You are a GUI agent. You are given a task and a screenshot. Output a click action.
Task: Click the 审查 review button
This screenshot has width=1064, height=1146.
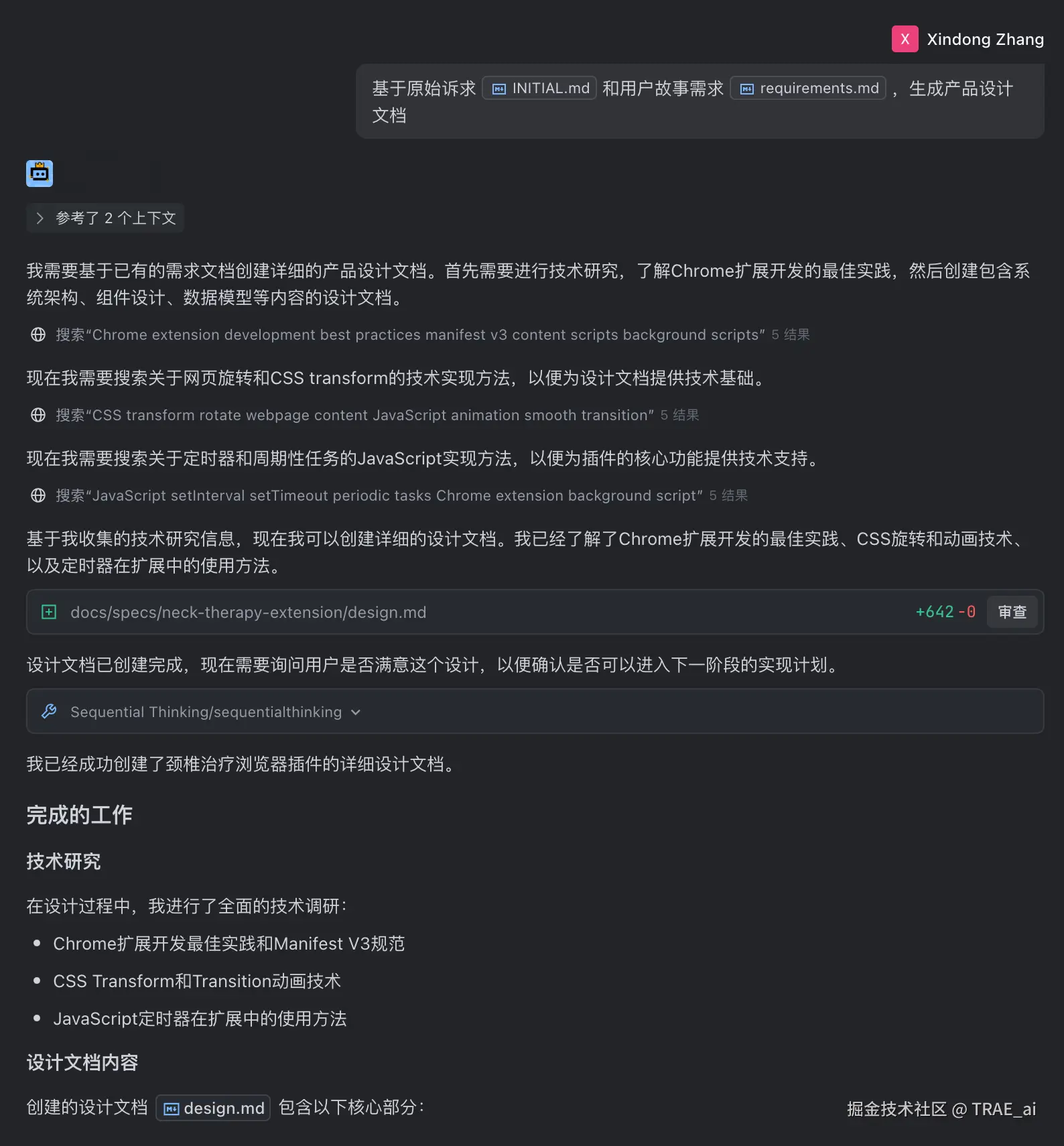pyautogui.click(x=1012, y=612)
